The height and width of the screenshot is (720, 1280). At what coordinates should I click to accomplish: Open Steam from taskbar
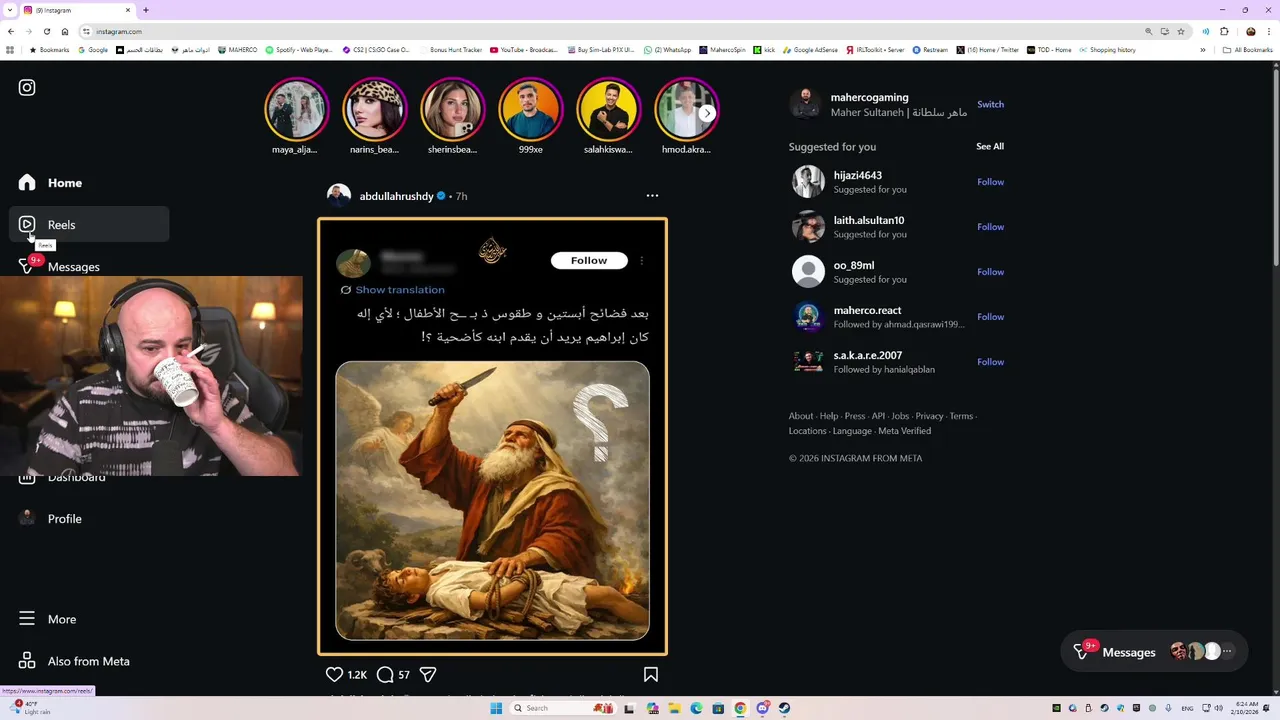pyautogui.click(x=784, y=708)
